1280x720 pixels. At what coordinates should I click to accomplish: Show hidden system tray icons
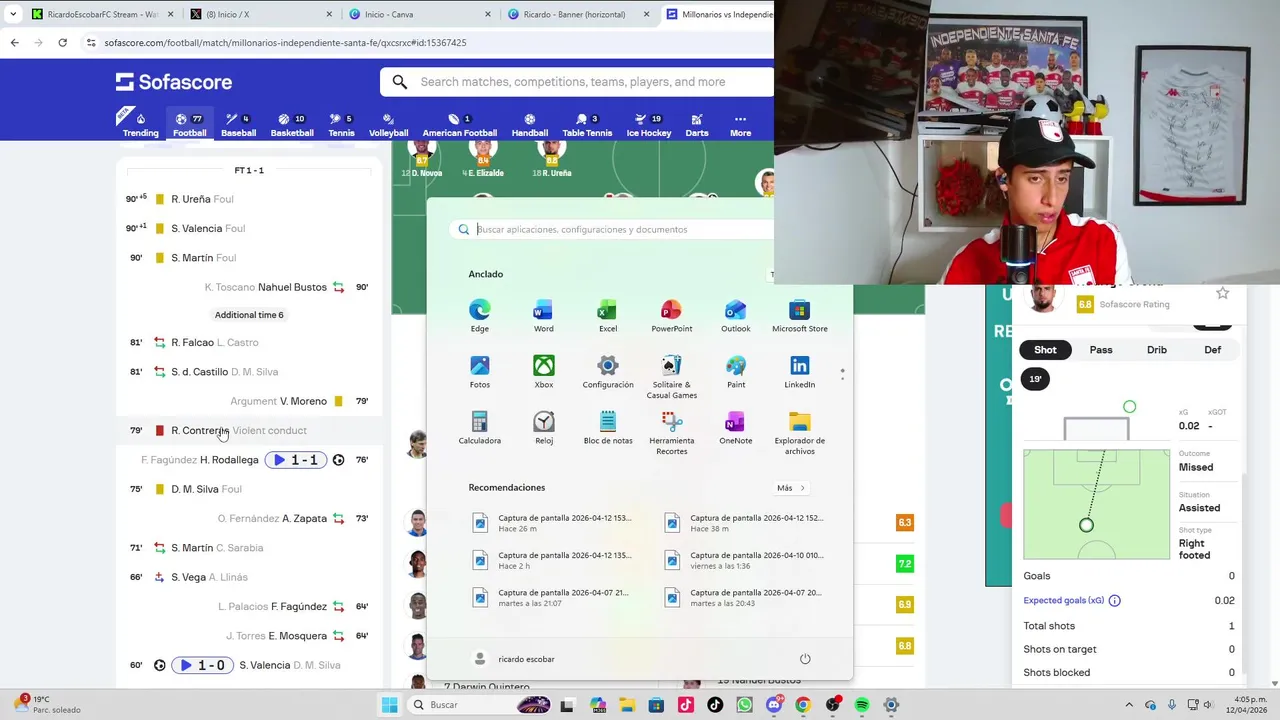pyautogui.click(x=1129, y=705)
